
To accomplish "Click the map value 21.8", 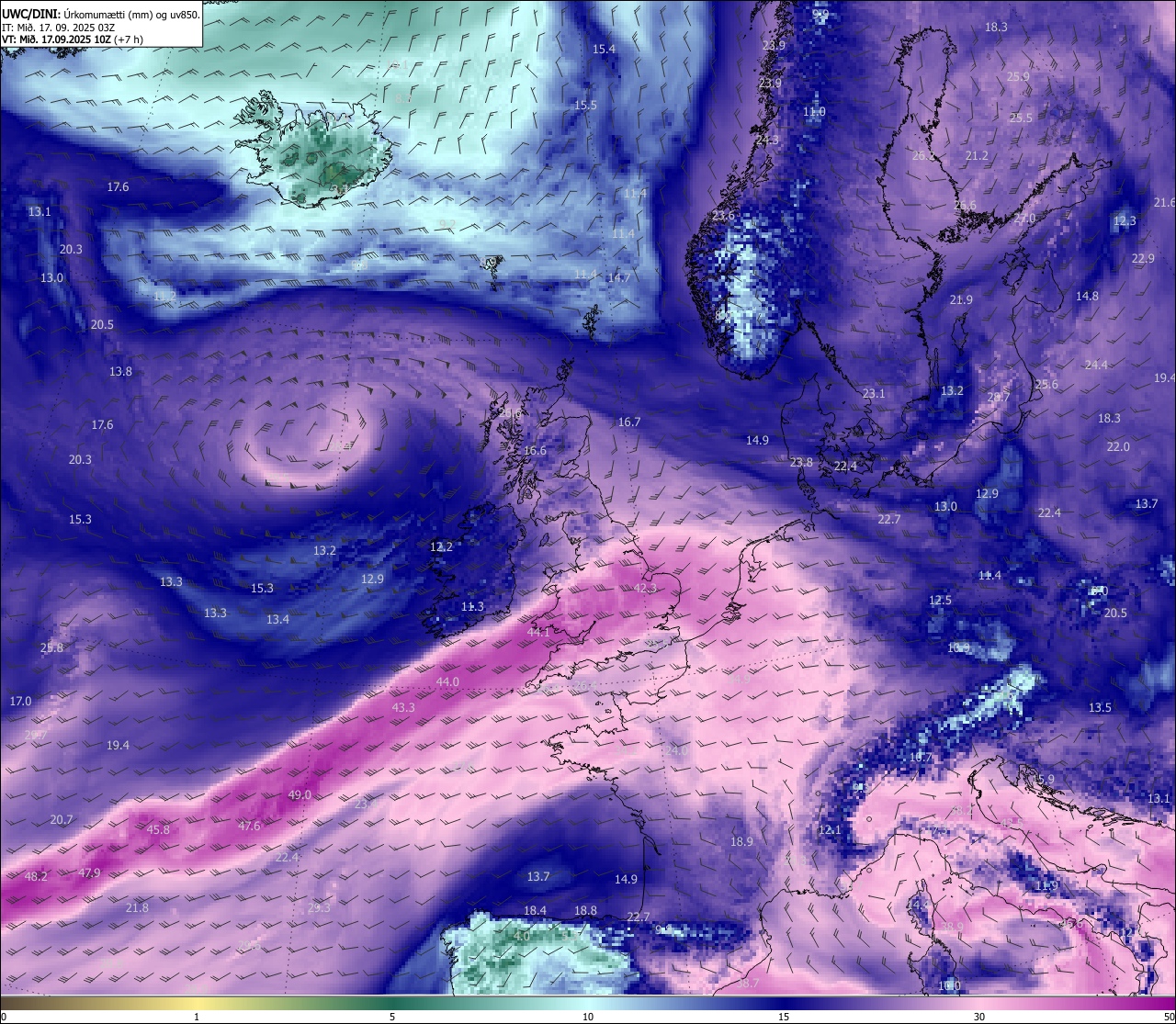I will tap(137, 907).
